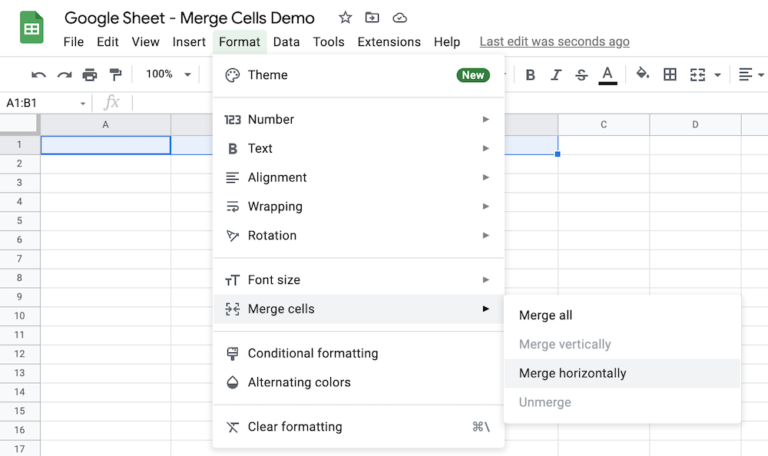Close the open Format menu
Screen dimensions: 768x456
[240, 42]
